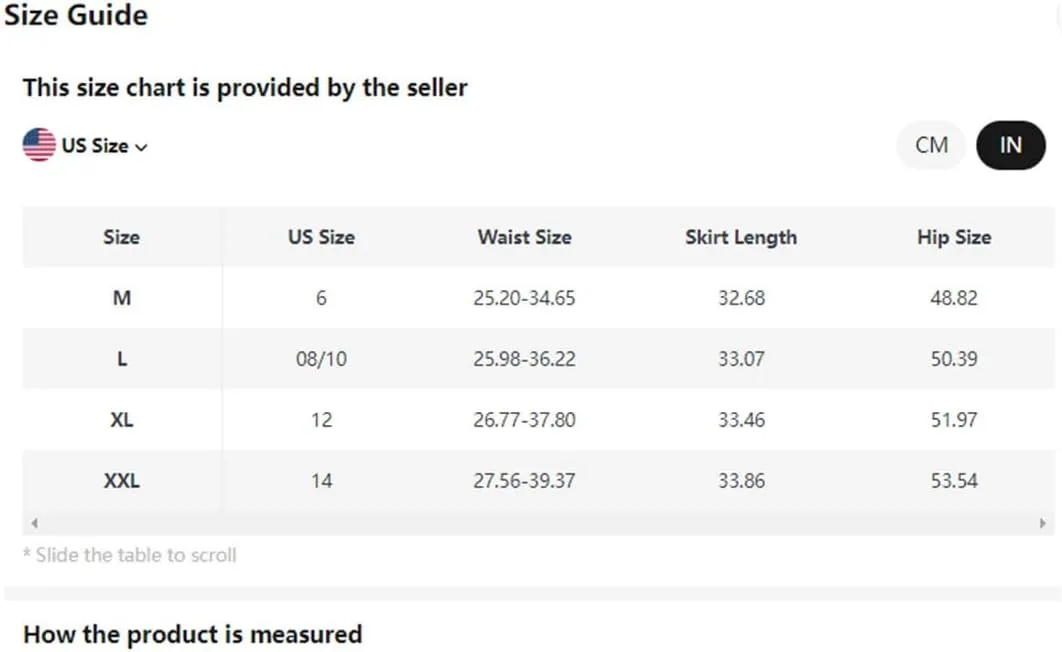Select the XXL size row label

(122, 481)
